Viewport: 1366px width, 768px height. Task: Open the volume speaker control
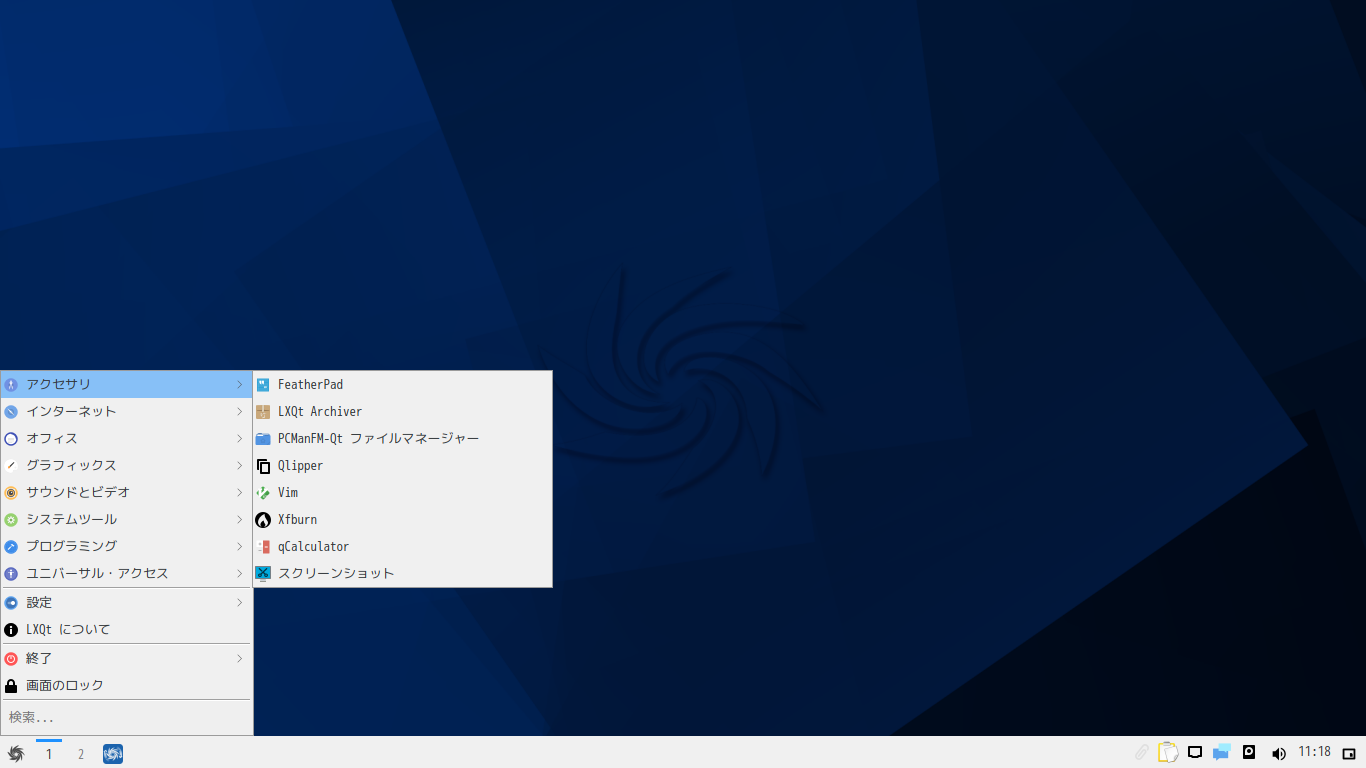[x=1278, y=753]
